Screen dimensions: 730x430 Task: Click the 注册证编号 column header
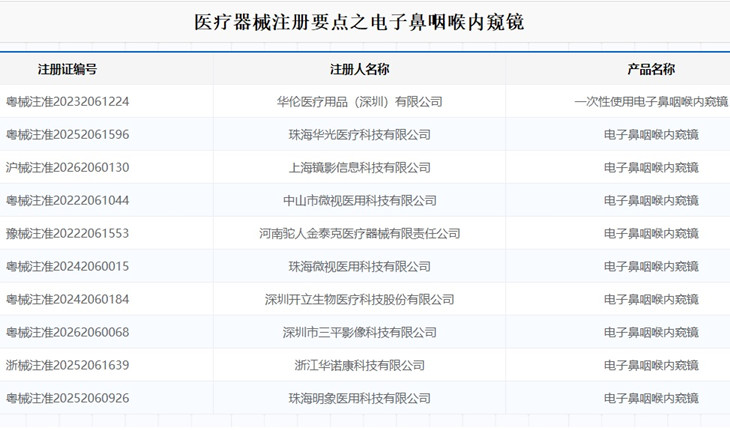(x=68, y=70)
